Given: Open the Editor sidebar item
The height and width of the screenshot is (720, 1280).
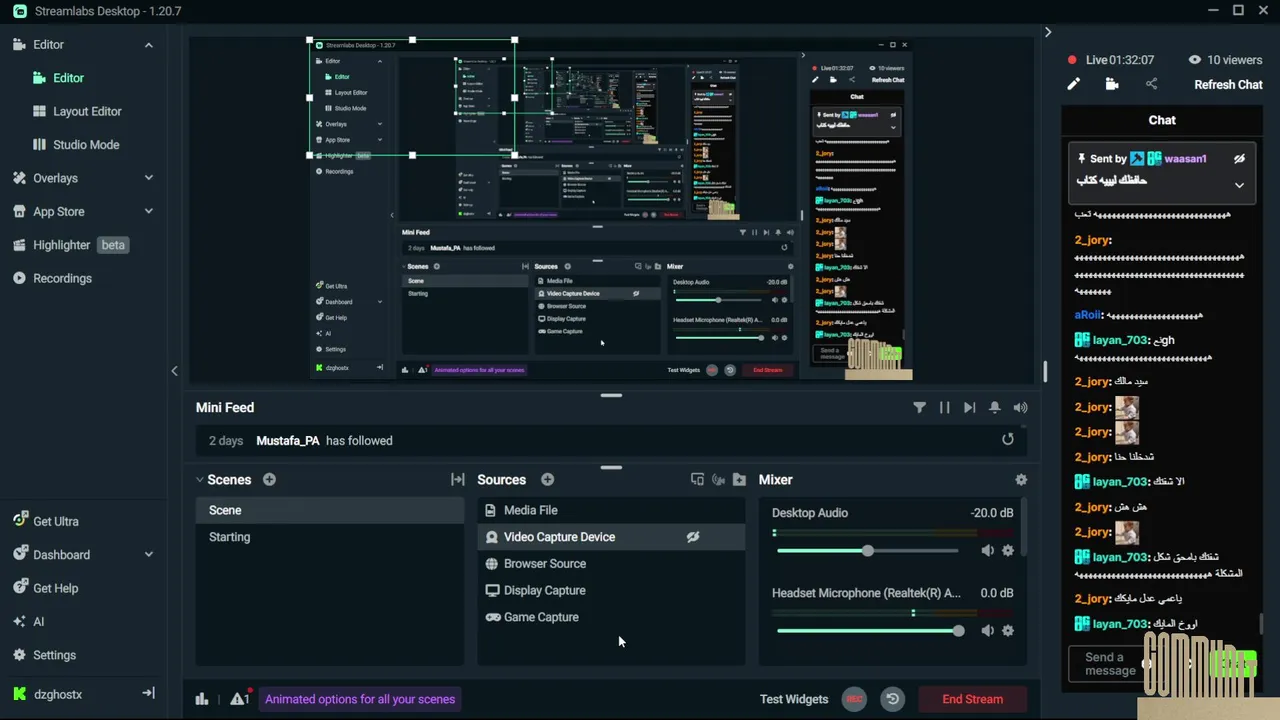Looking at the screenshot, I should tap(68, 78).
